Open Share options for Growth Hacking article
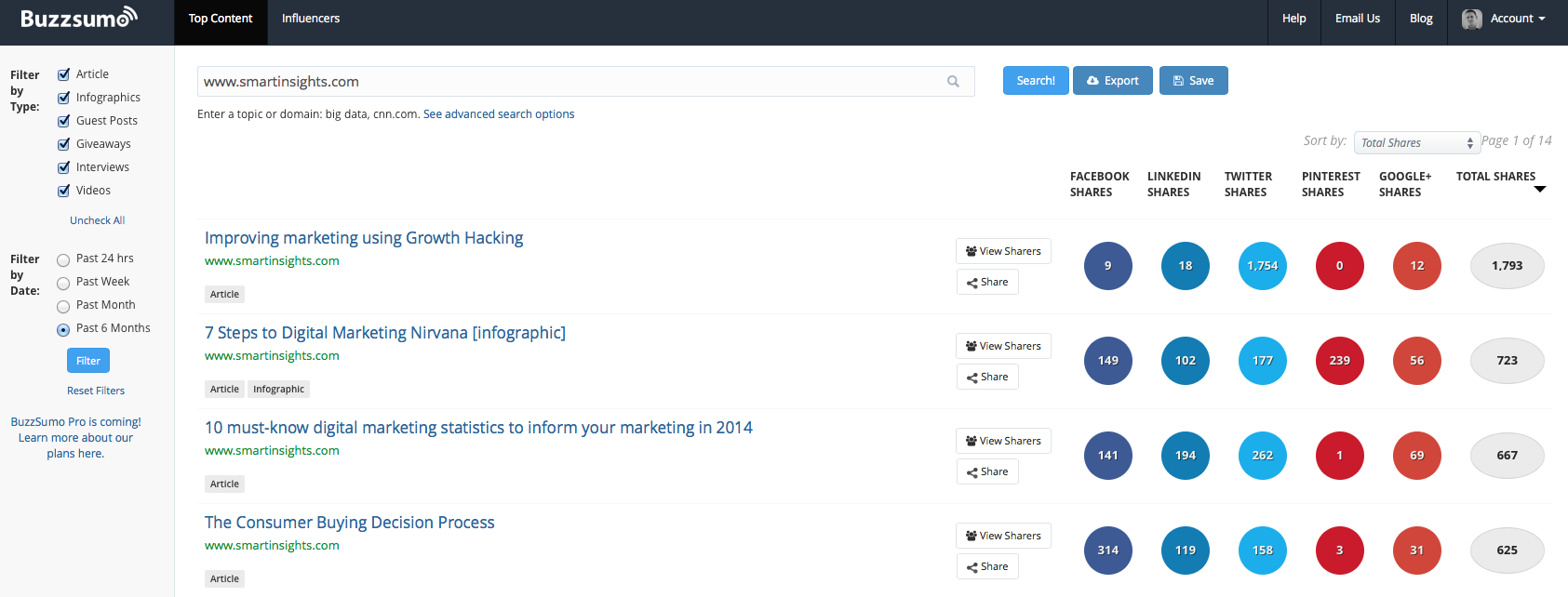 click(987, 282)
